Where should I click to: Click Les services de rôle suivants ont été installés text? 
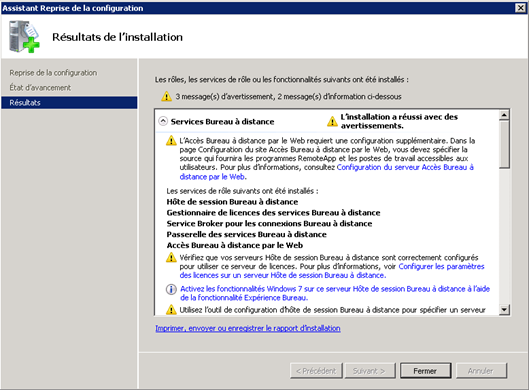242,191
